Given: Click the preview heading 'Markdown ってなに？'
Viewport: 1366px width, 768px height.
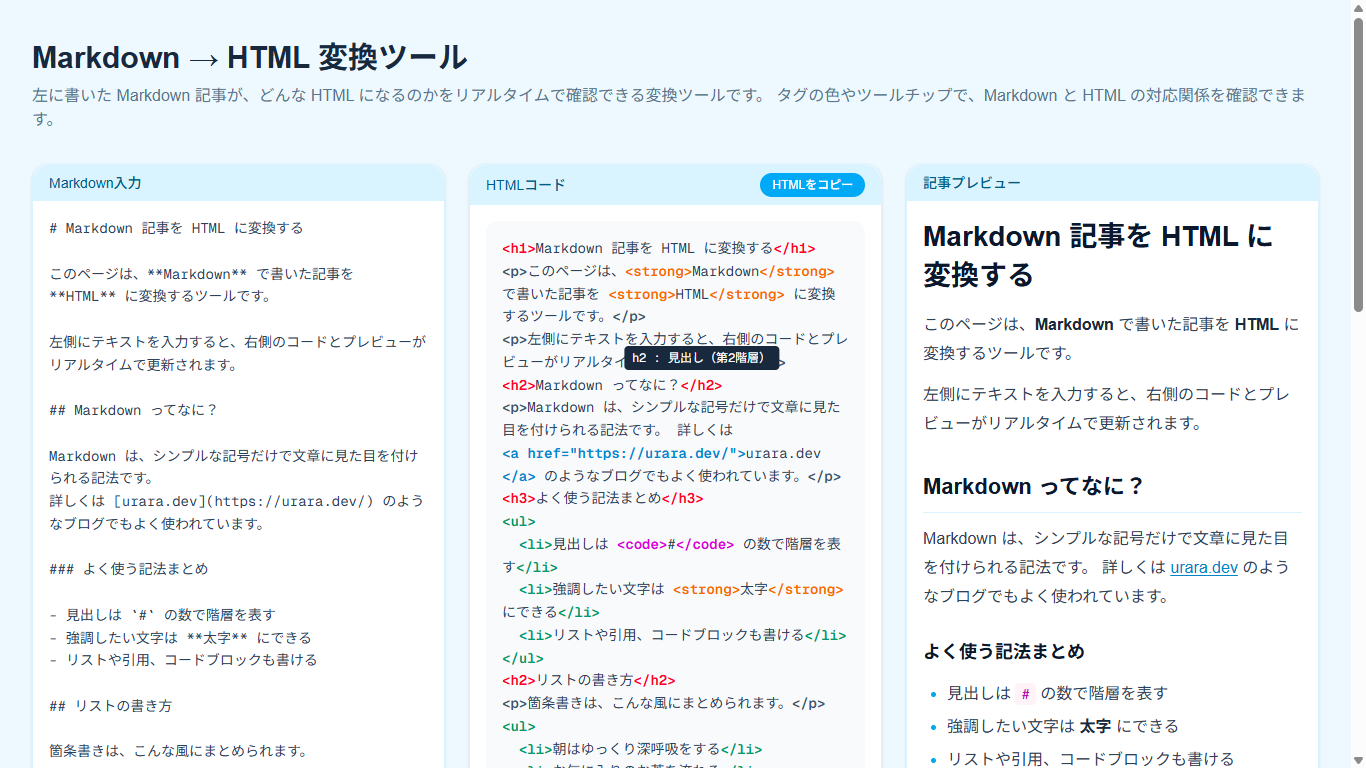Looking at the screenshot, I should tap(1033, 486).
